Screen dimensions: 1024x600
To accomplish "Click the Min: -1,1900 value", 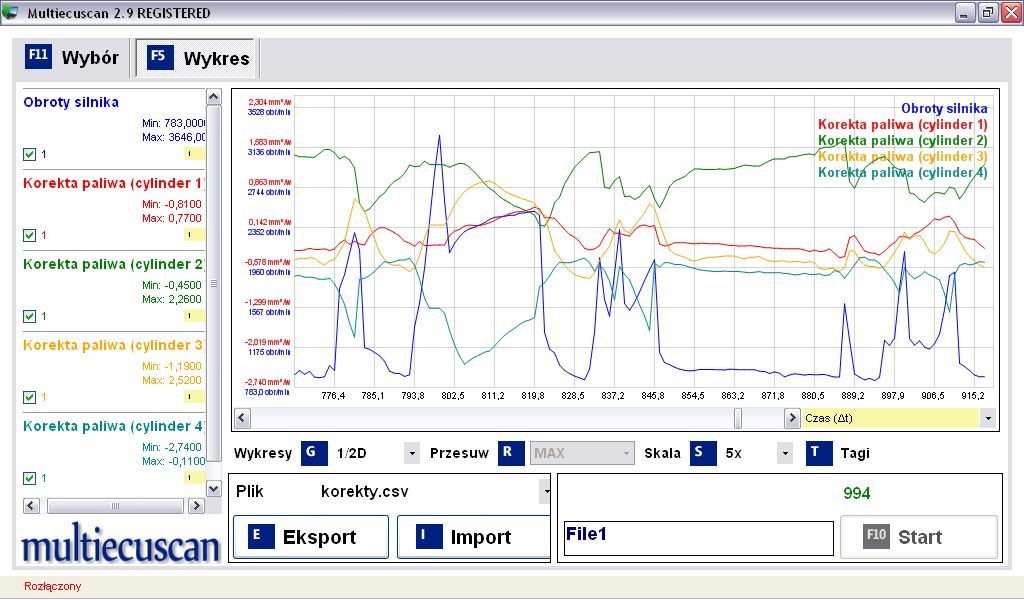I will (172, 366).
